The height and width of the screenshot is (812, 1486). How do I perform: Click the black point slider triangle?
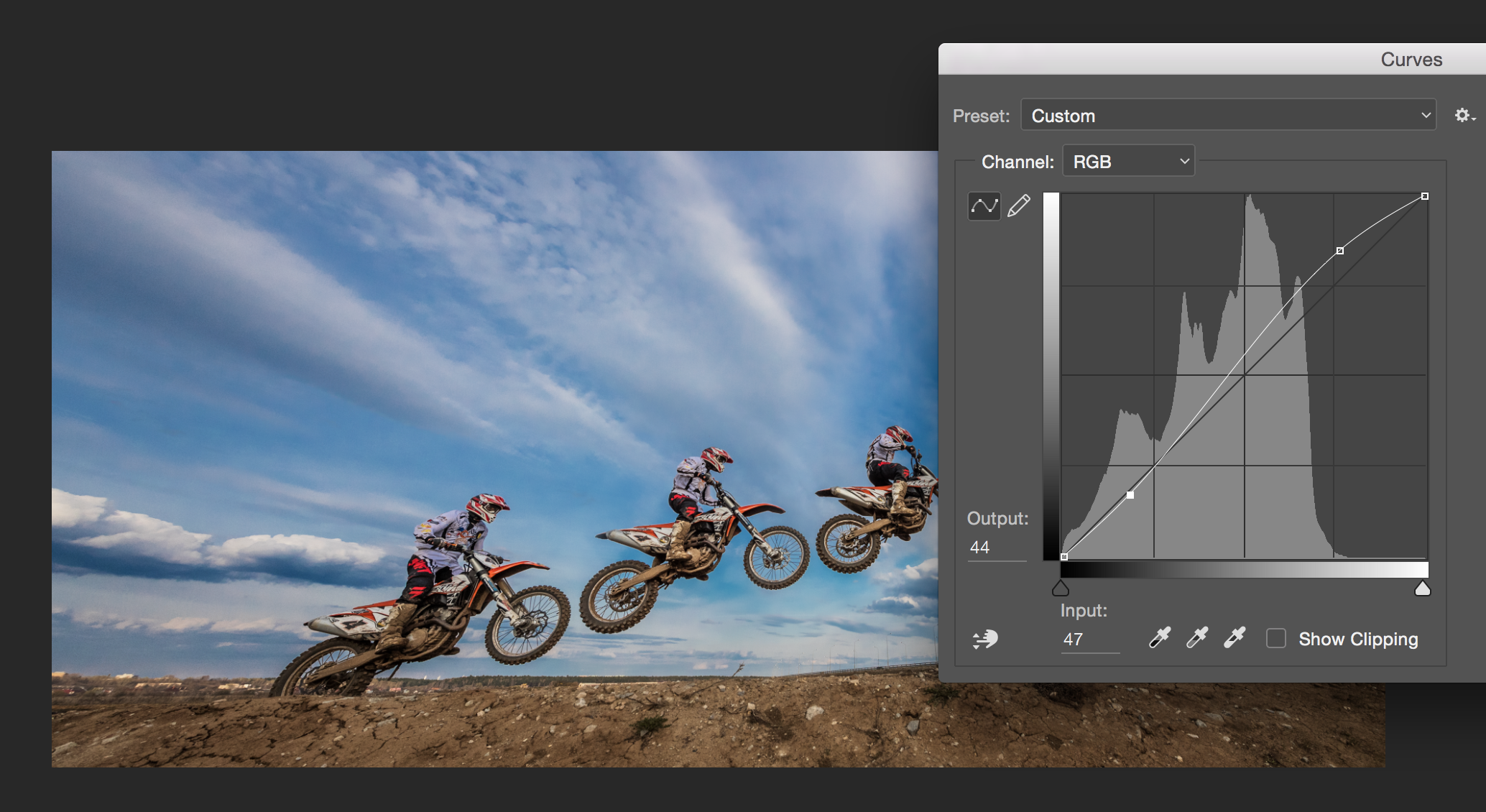click(x=1061, y=589)
